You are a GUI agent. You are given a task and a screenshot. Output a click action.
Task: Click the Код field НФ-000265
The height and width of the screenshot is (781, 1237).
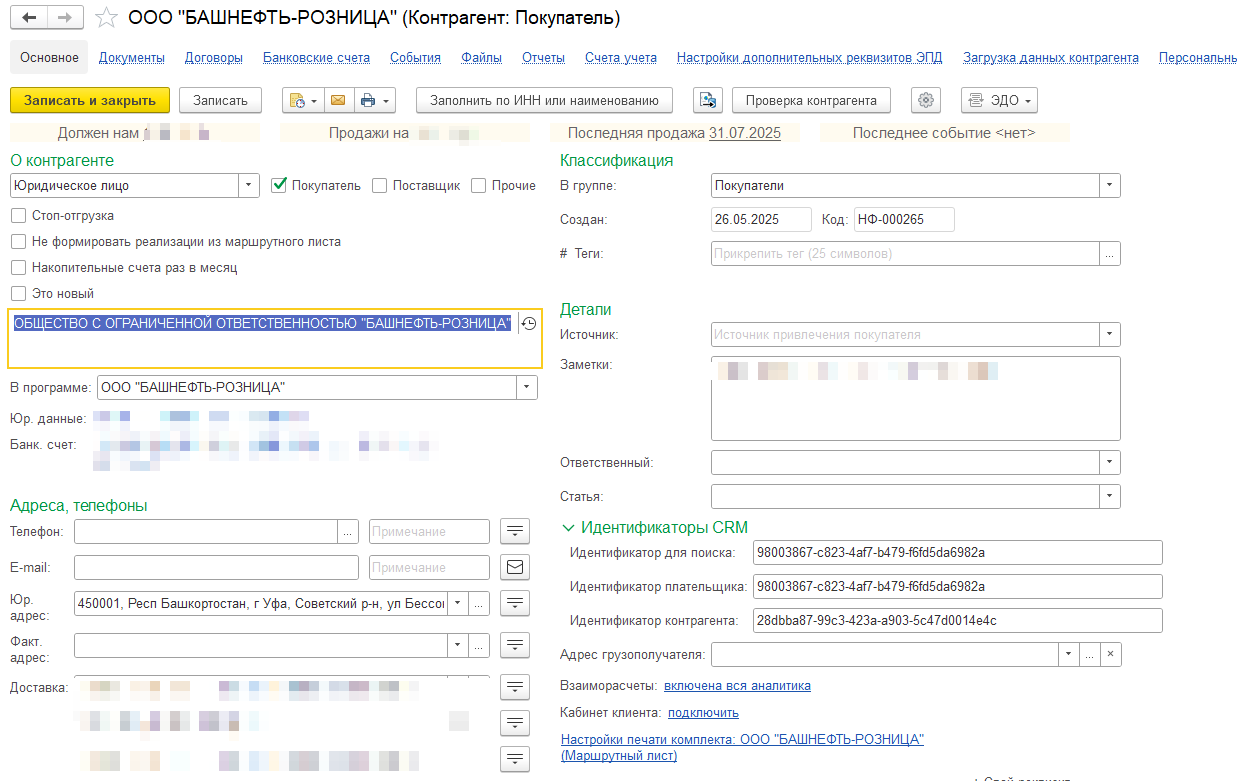point(904,219)
